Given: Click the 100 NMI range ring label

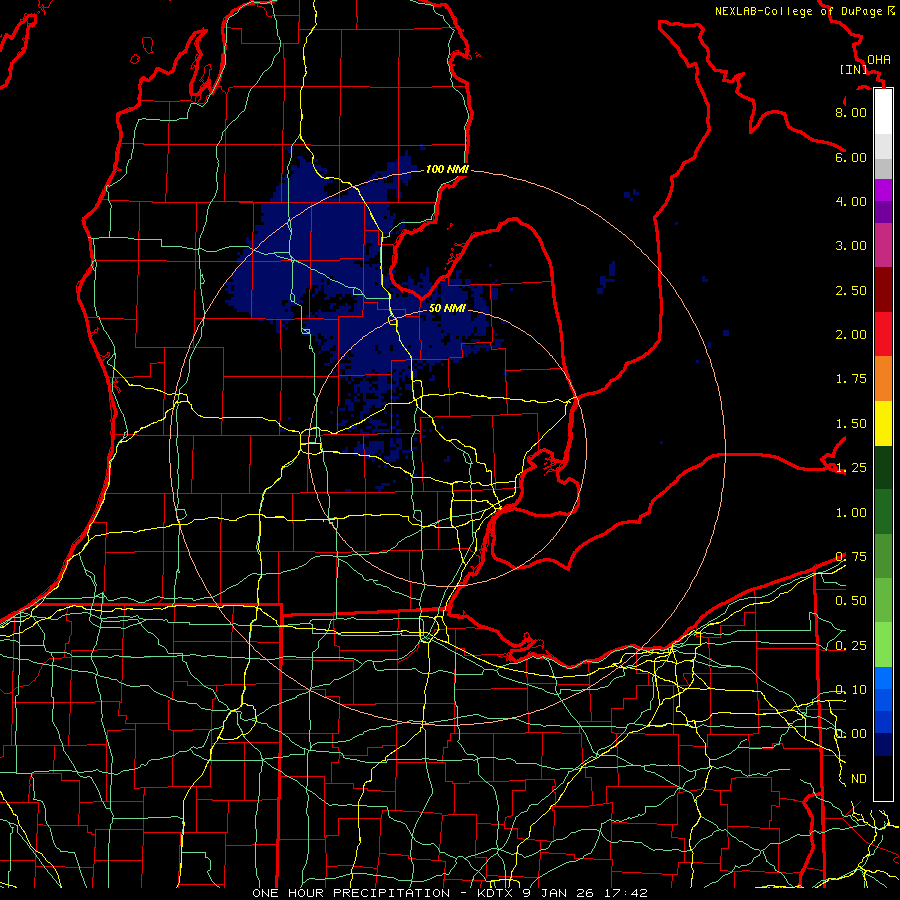Looking at the screenshot, I should point(447,169).
